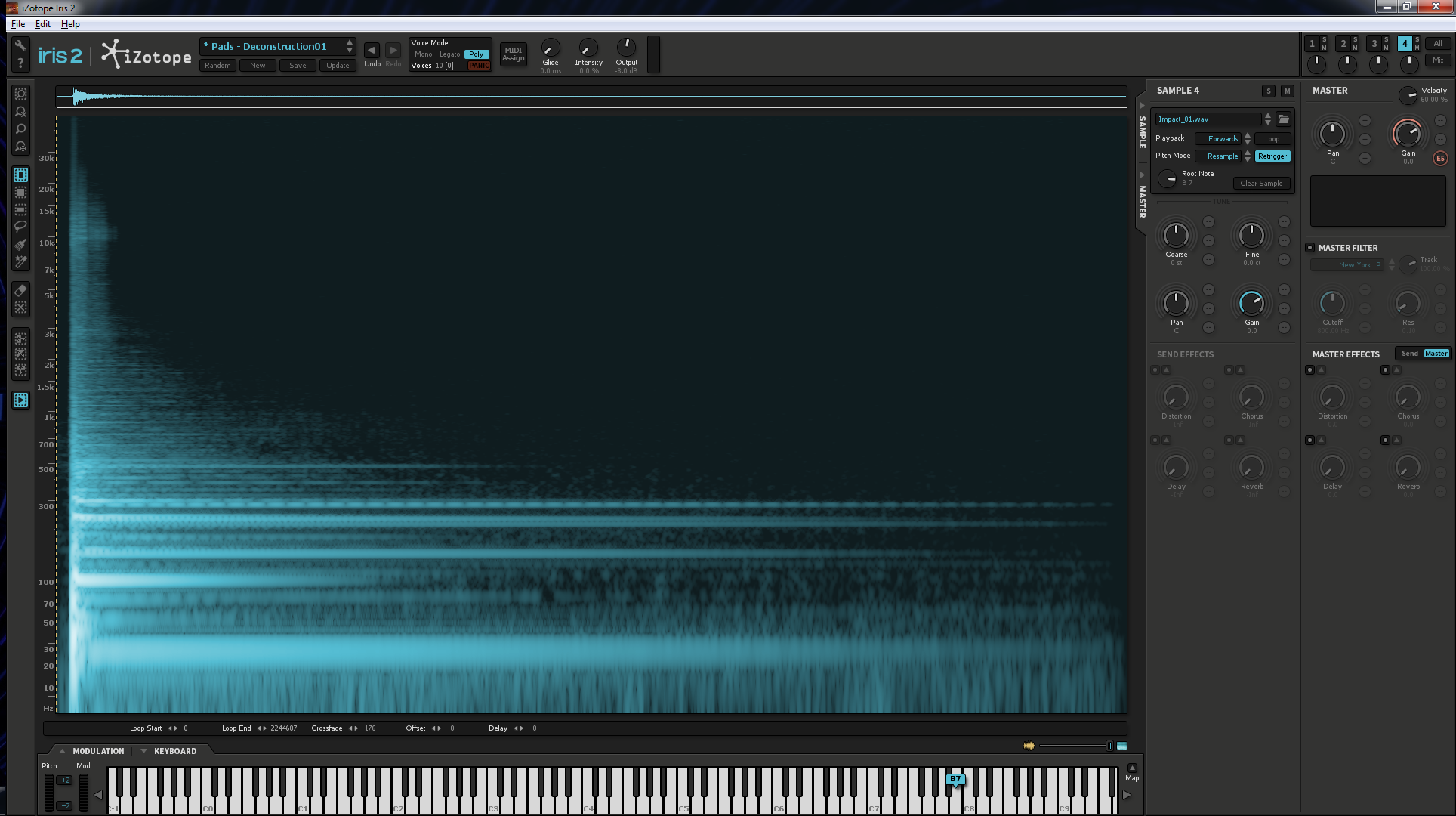Viewport: 1456px width, 816px height.
Task: Enable Loop playback for the sample
Action: pyautogui.click(x=1272, y=139)
